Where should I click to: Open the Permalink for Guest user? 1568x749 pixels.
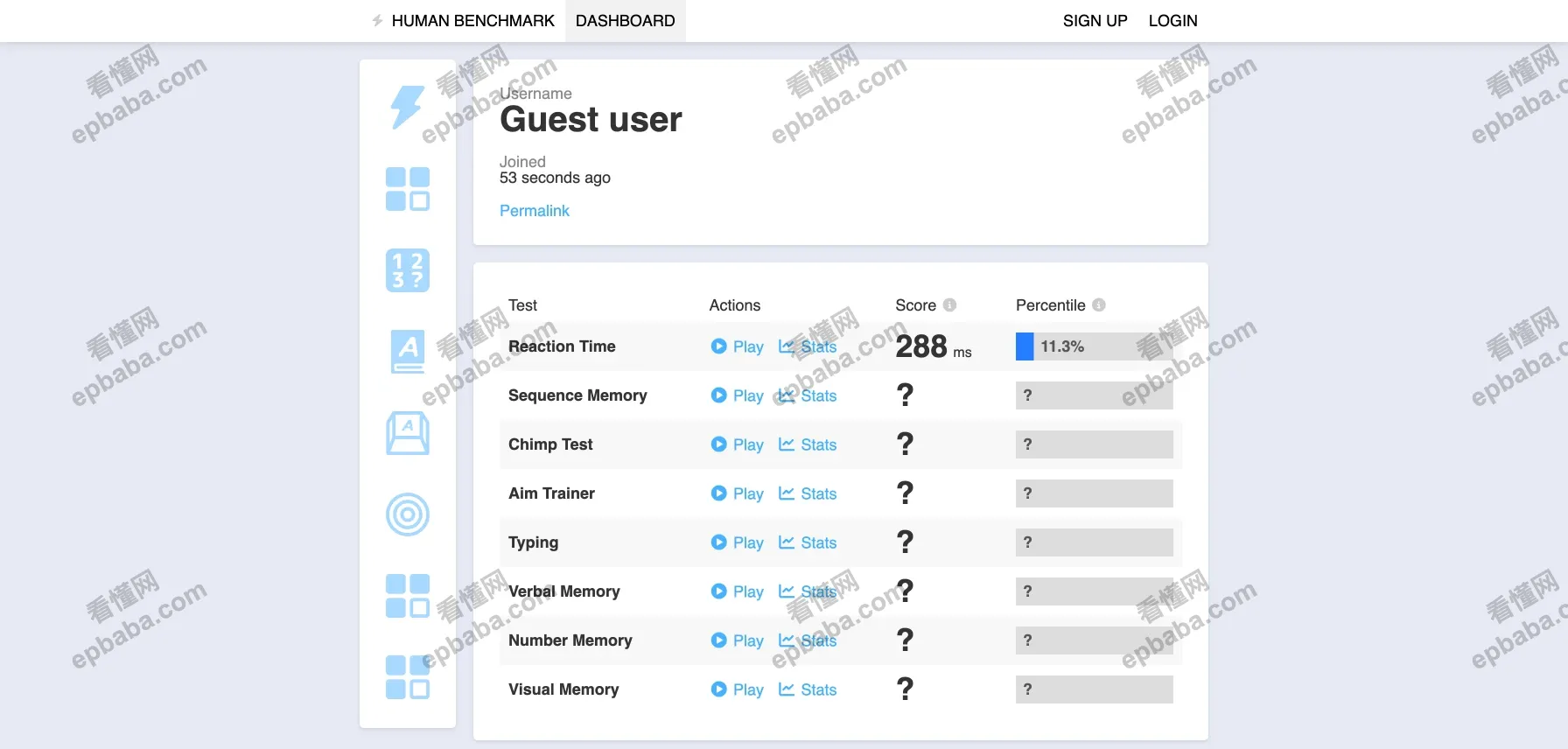(x=535, y=211)
